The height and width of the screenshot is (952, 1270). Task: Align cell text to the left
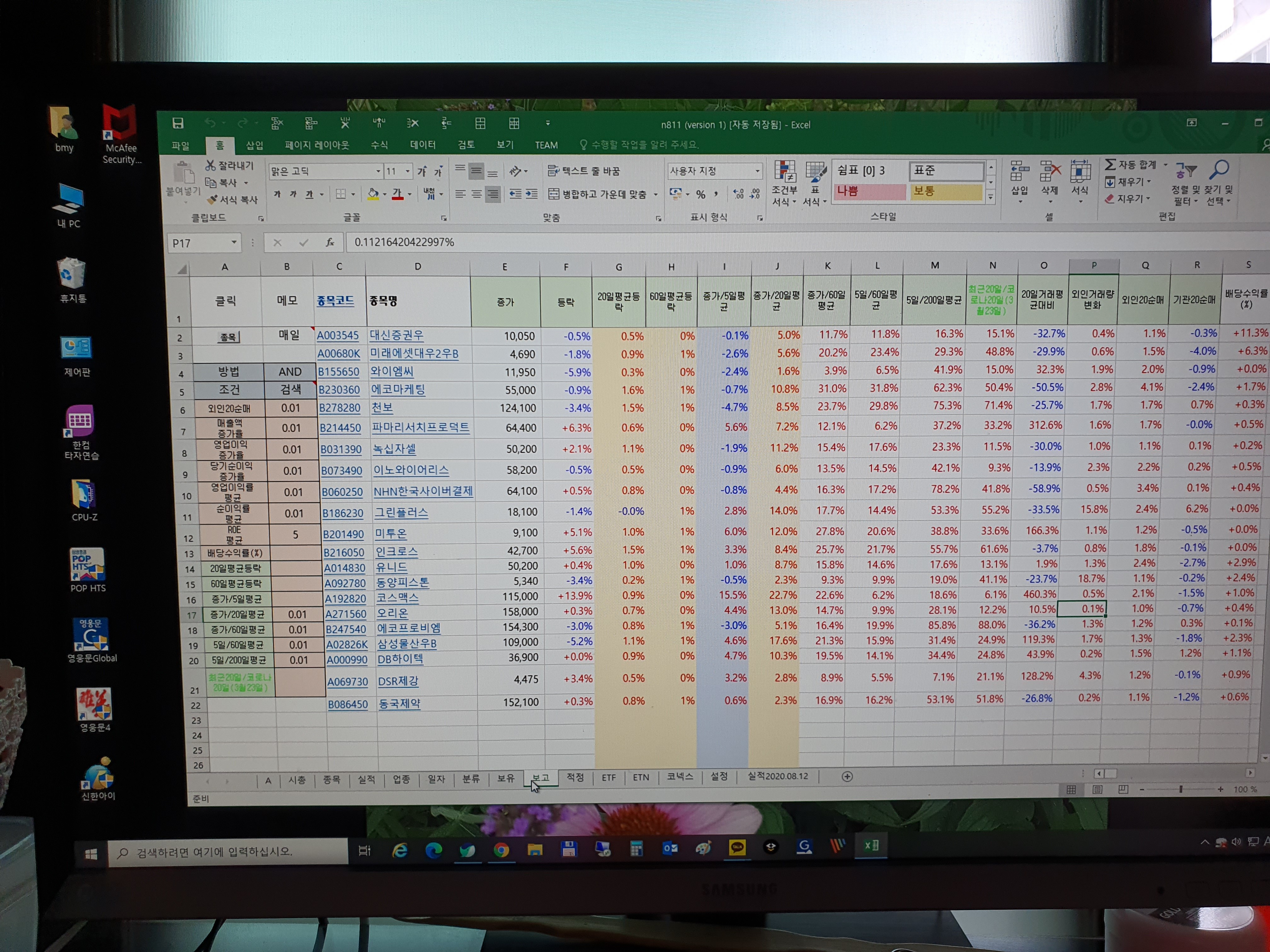461,194
